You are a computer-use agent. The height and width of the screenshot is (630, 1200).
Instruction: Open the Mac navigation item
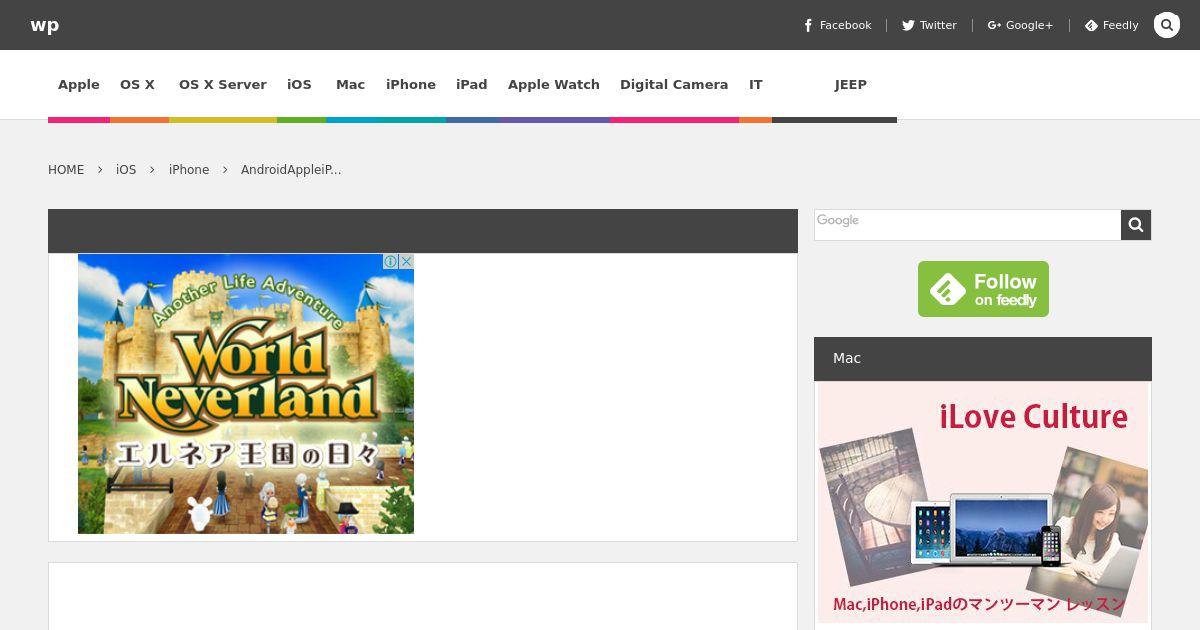point(350,85)
